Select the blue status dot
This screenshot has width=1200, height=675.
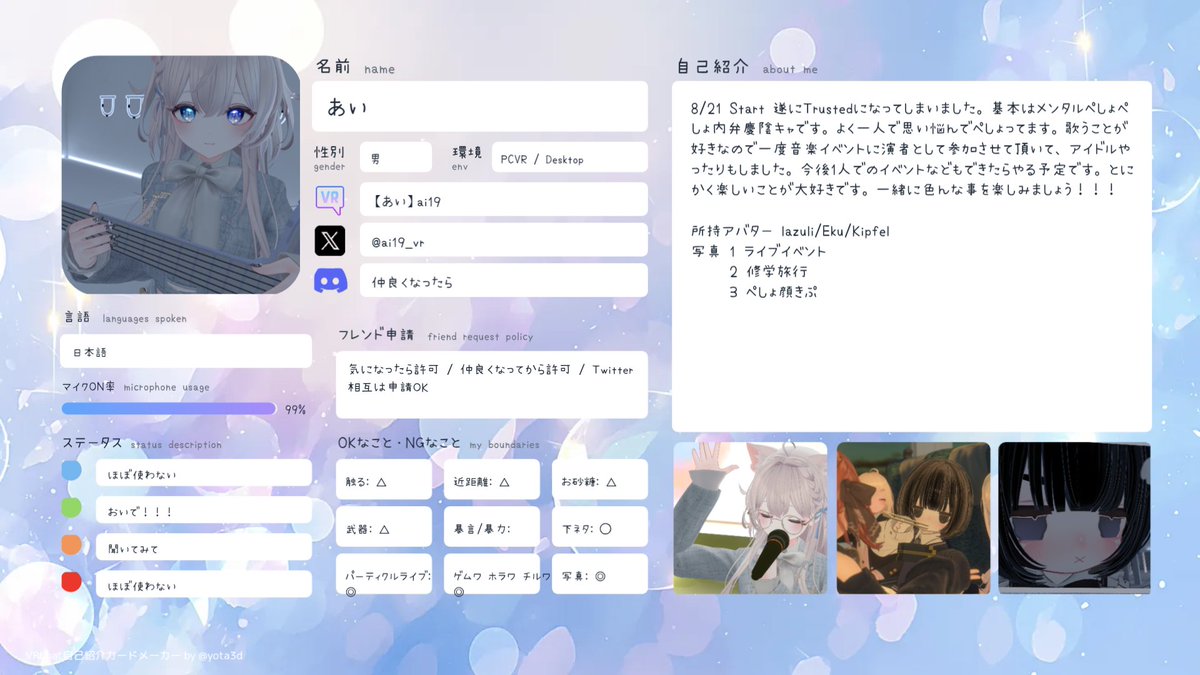(70, 469)
